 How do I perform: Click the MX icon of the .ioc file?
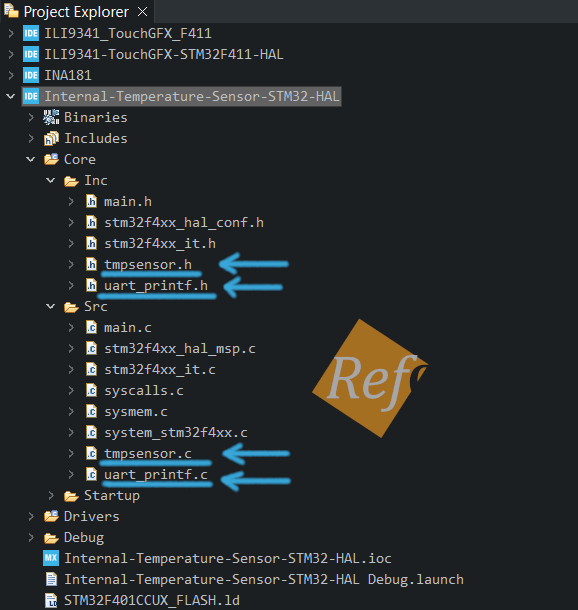tap(51, 558)
